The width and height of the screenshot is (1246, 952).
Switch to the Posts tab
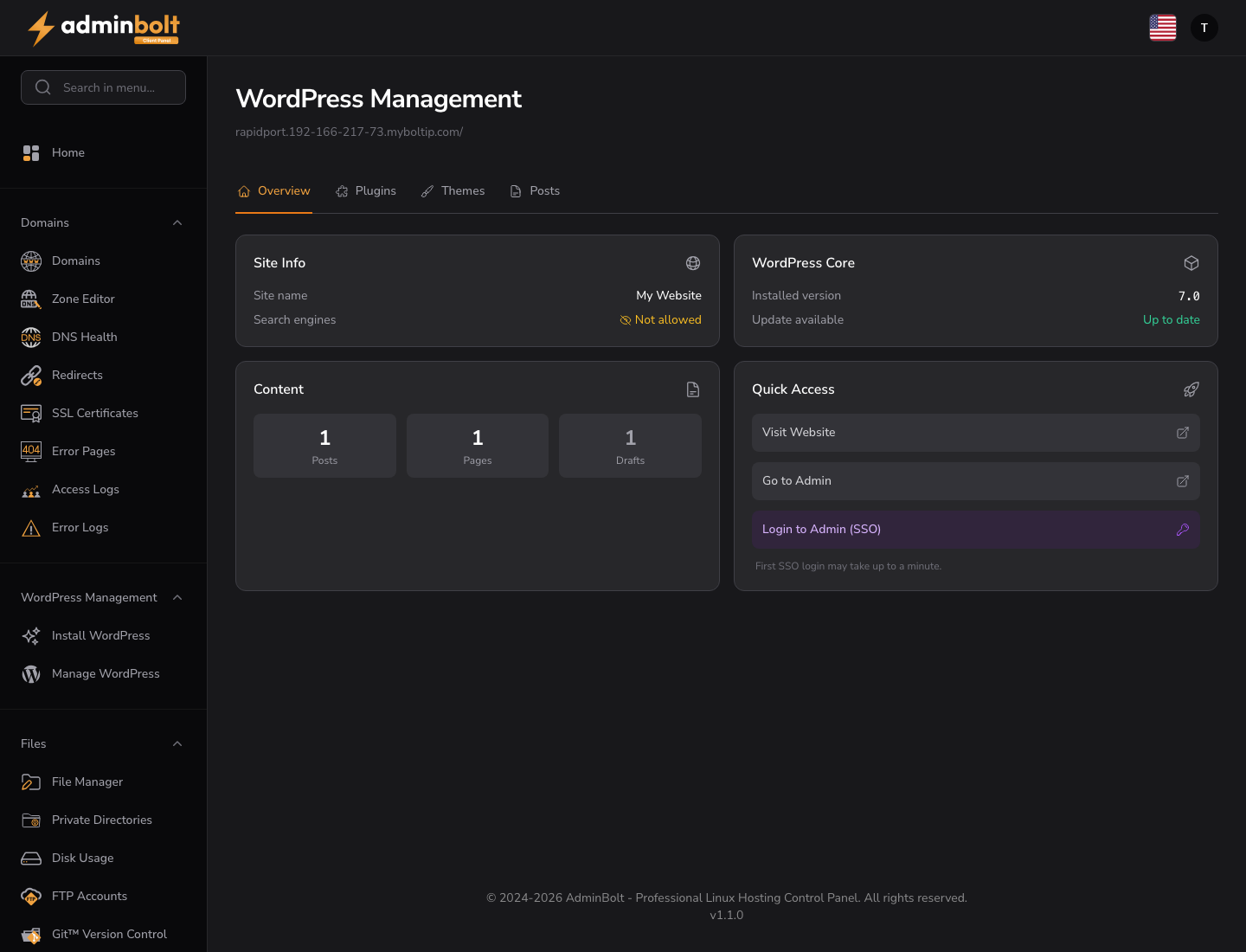point(535,191)
